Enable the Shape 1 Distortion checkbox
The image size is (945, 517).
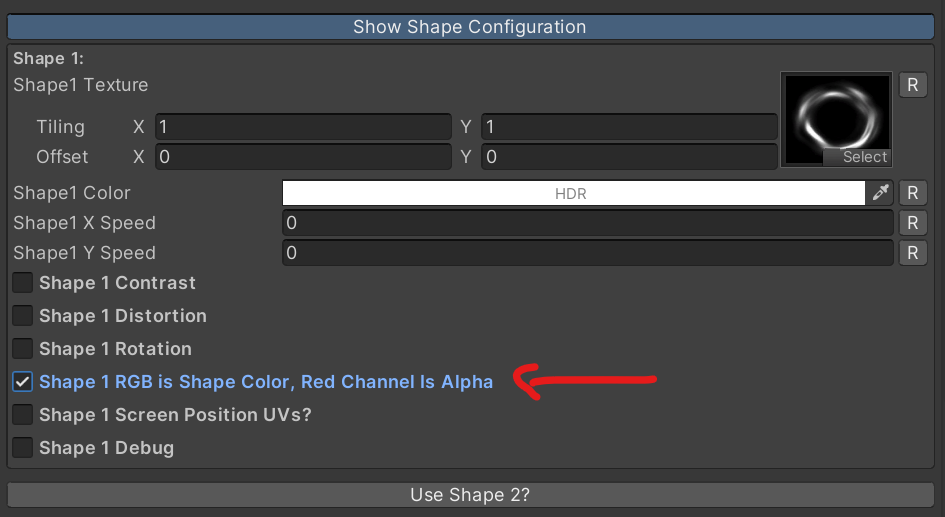(22, 315)
